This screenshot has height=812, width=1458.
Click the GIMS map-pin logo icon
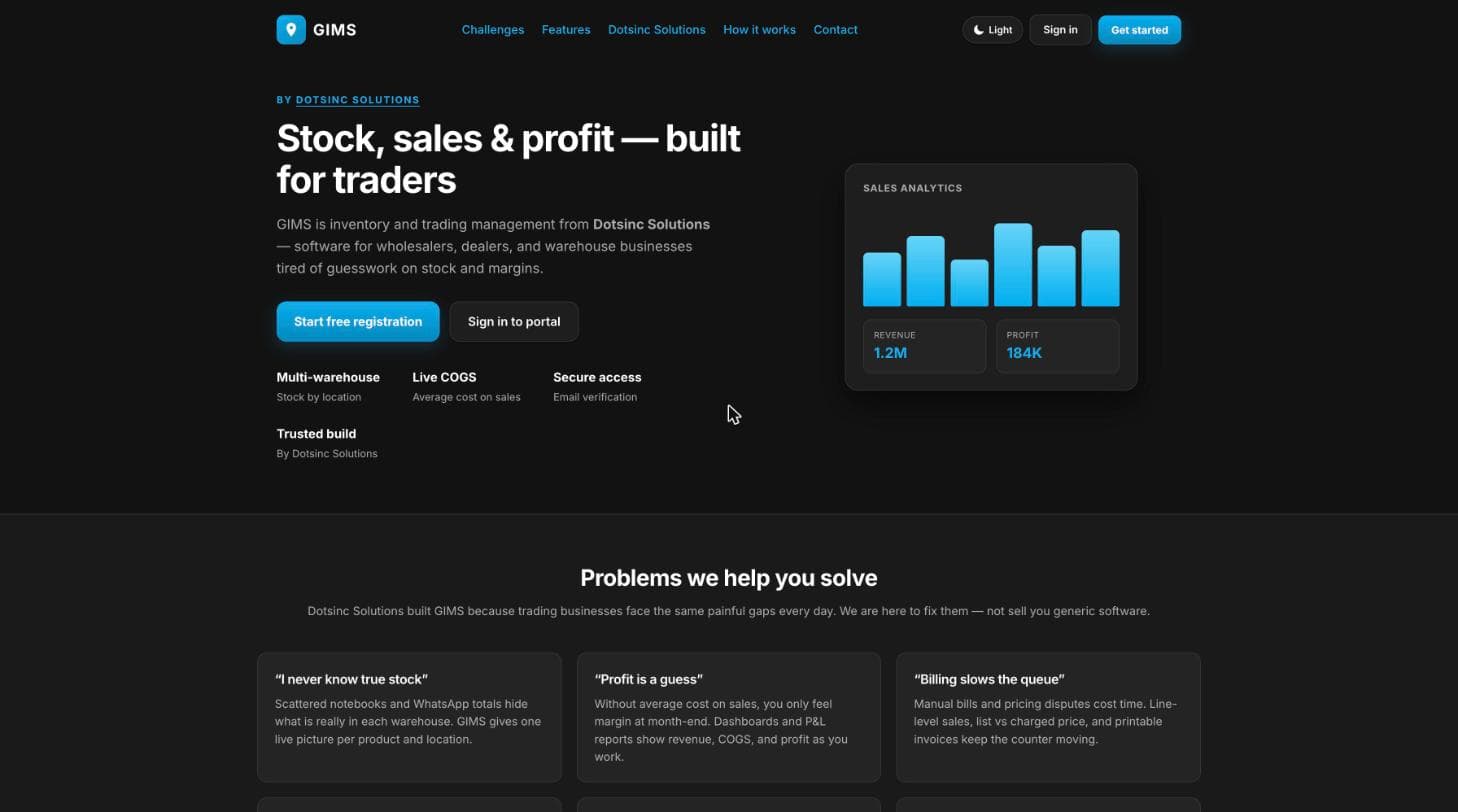tap(291, 29)
